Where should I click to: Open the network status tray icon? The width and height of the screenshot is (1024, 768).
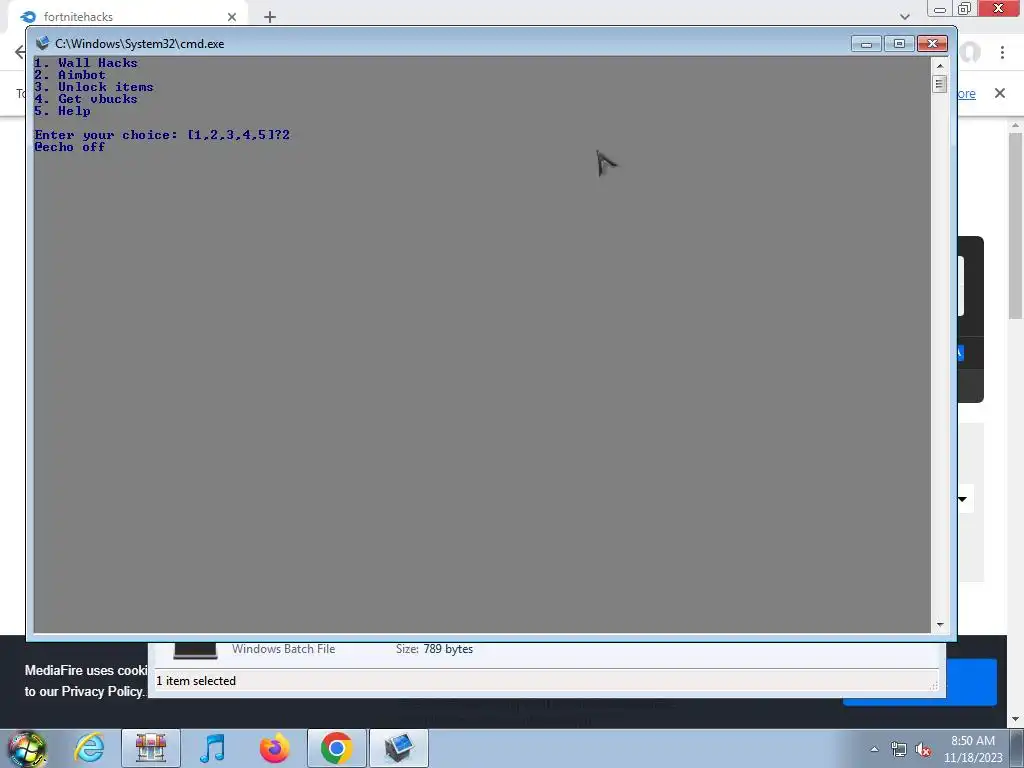pyautogui.click(x=899, y=749)
